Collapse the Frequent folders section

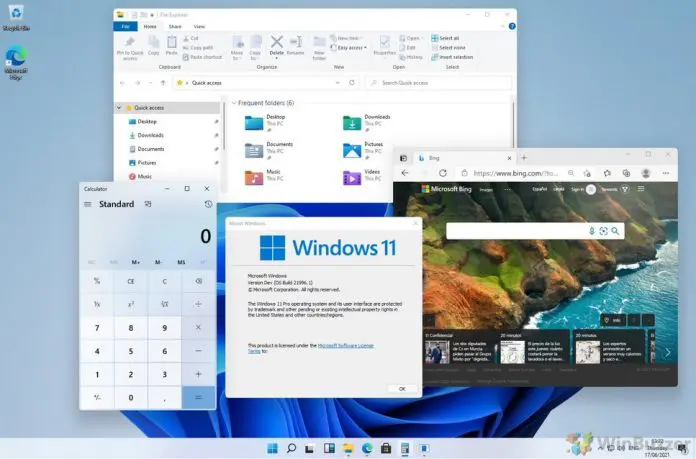pos(234,103)
